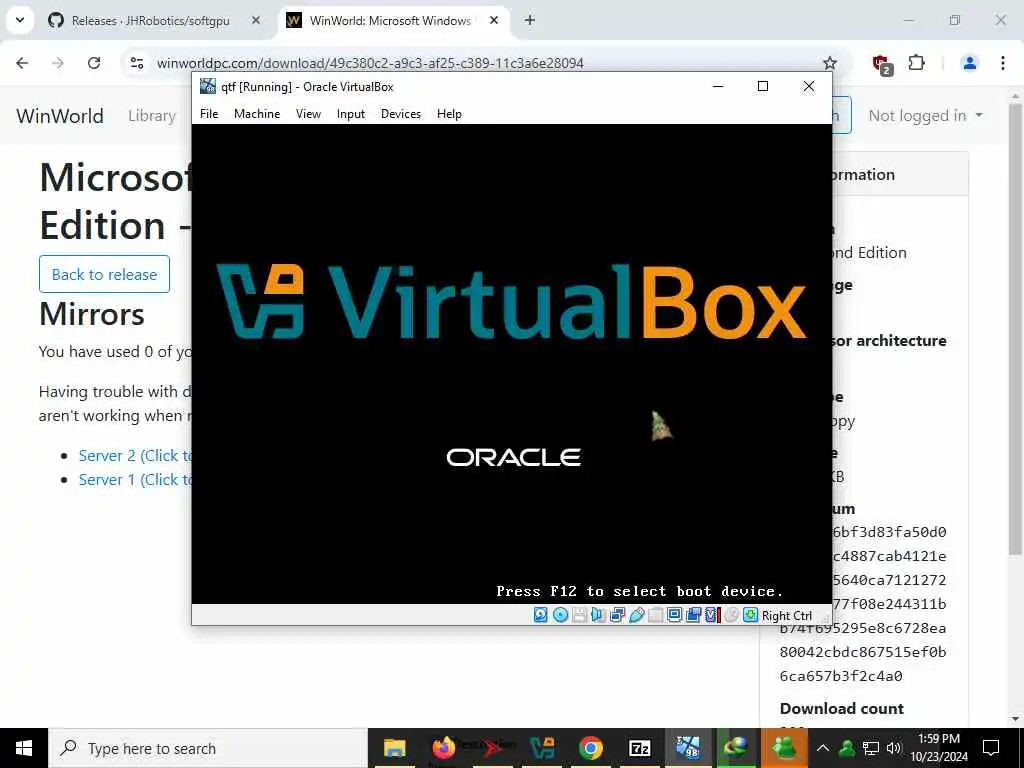Image resolution: width=1024 pixels, height=768 pixels.
Task: Open the Chrome three-dot menu
Action: tap(1003, 63)
